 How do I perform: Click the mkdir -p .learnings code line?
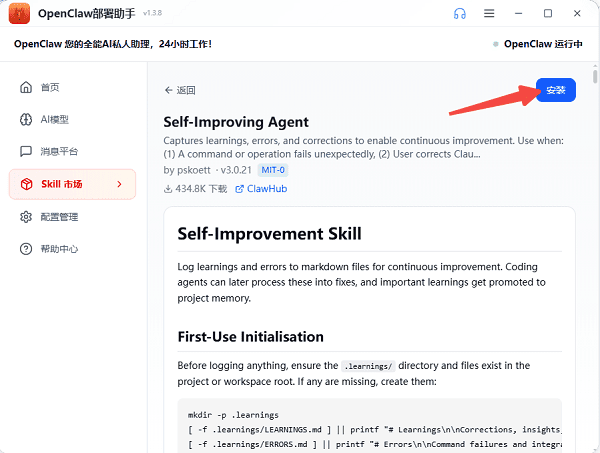coord(233,415)
